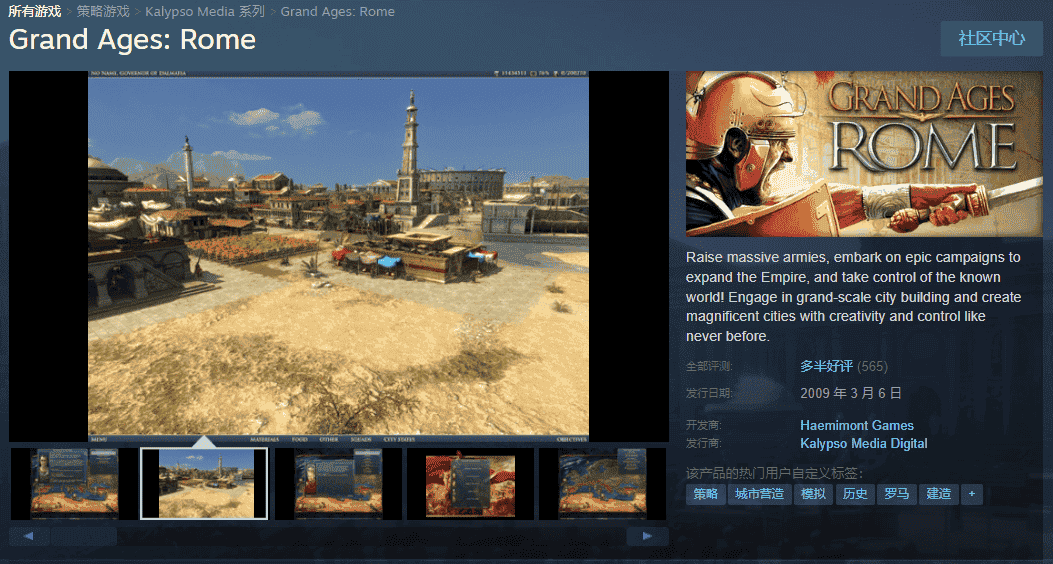Image resolution: width=1053 pixels, height=564 pixels.
Task: Click the Grand Ages: Rome page title
Action: point(132,40)
